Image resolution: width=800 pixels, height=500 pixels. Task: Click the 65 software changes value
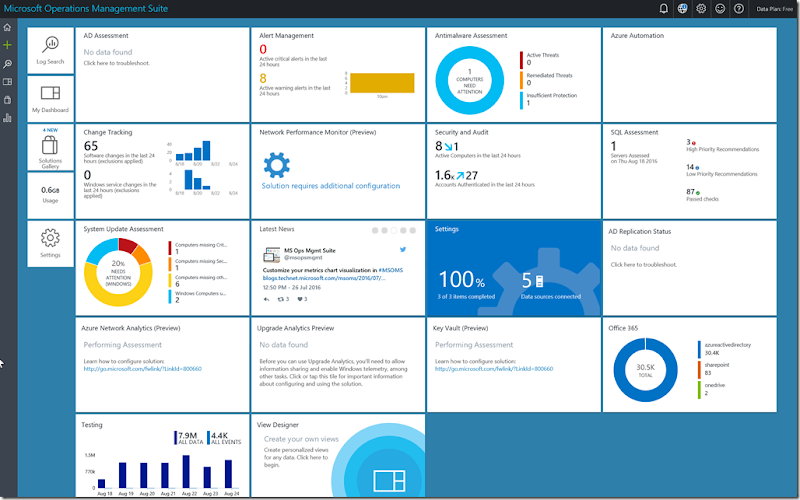[x=91, y=146]
